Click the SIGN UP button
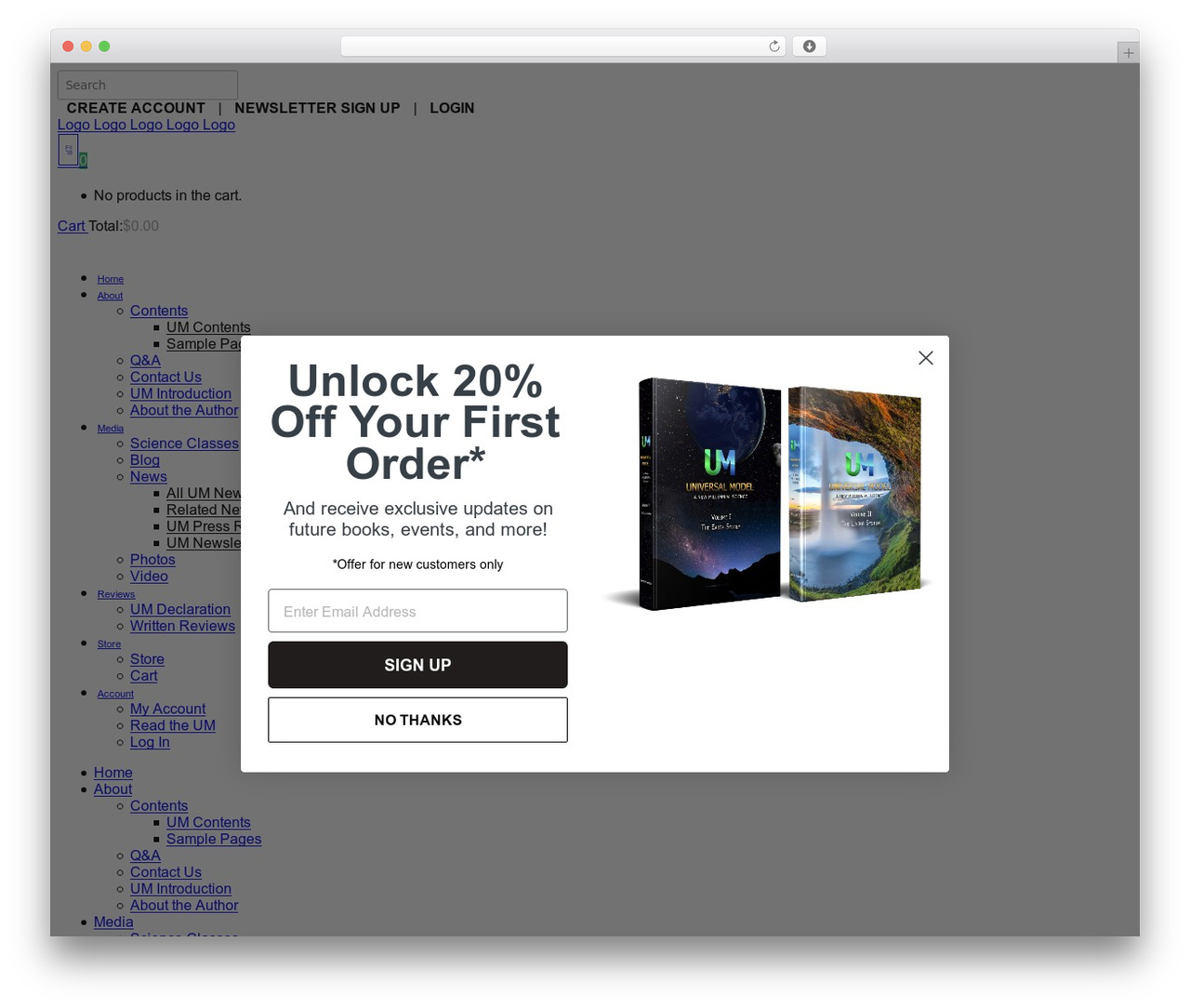 tap(417, 665)
